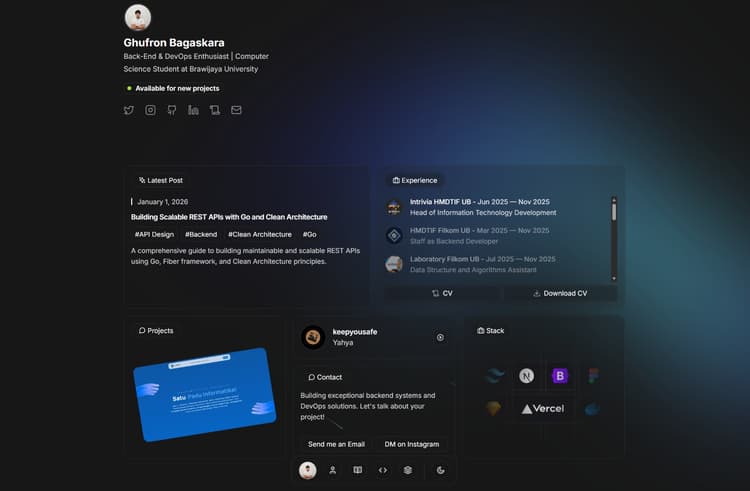Click the Experience scrollbar up arrow

[x=614, y=199]
